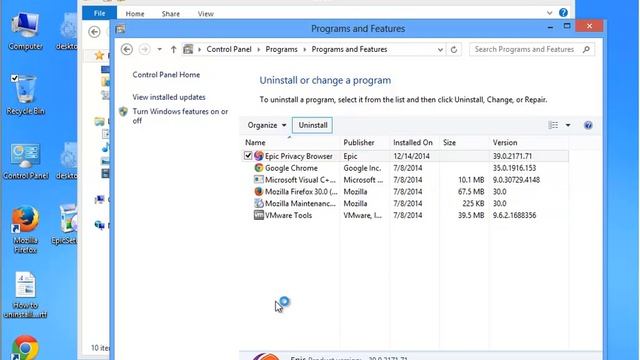This screenshot has width=640, height=360.
Task: Click the 'Mozilla Firefox 30.0' row text
Action: pos(301,191)
